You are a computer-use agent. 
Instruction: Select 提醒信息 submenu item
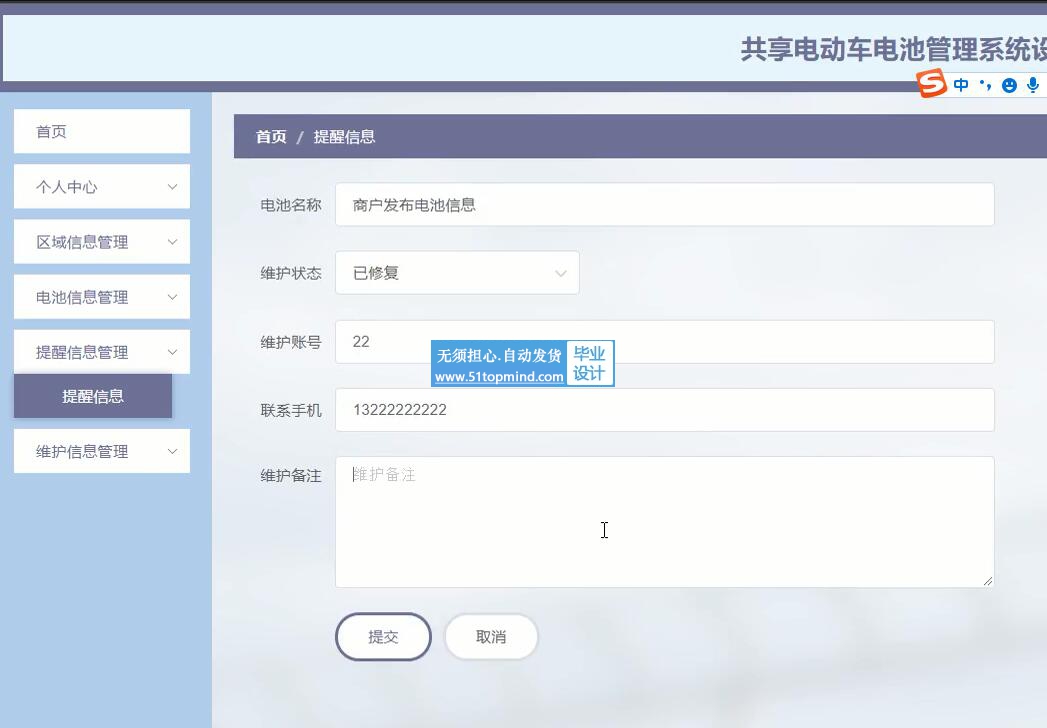click(93, 396)
